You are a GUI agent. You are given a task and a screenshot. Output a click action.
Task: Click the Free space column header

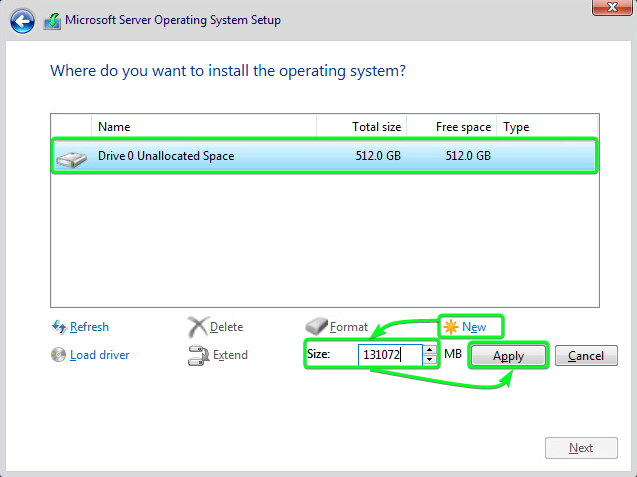[451, 127]
